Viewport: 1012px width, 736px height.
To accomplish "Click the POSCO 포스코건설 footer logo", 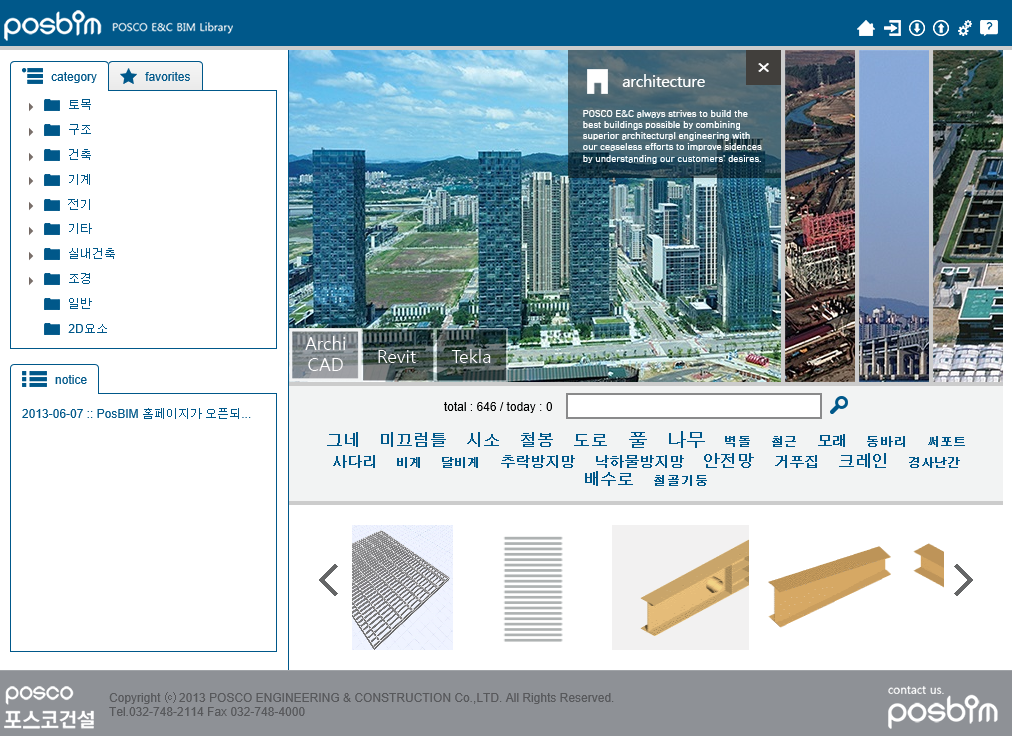I will 50,707.
